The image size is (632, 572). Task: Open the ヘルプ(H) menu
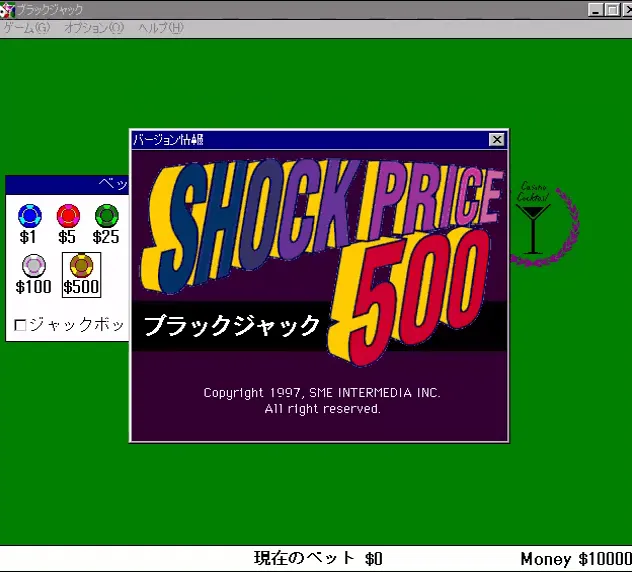coord(161,28)
